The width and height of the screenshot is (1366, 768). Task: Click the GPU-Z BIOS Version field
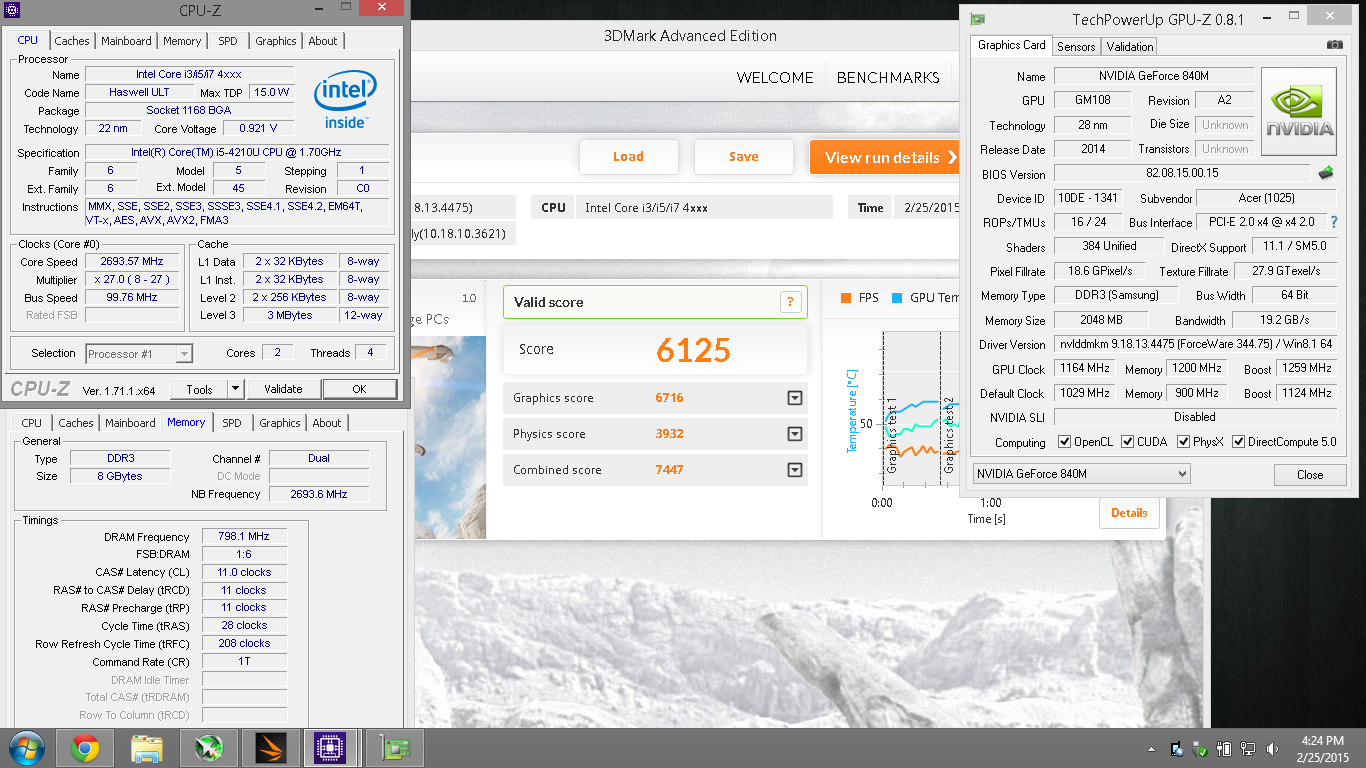click(x=1181, y=173)
